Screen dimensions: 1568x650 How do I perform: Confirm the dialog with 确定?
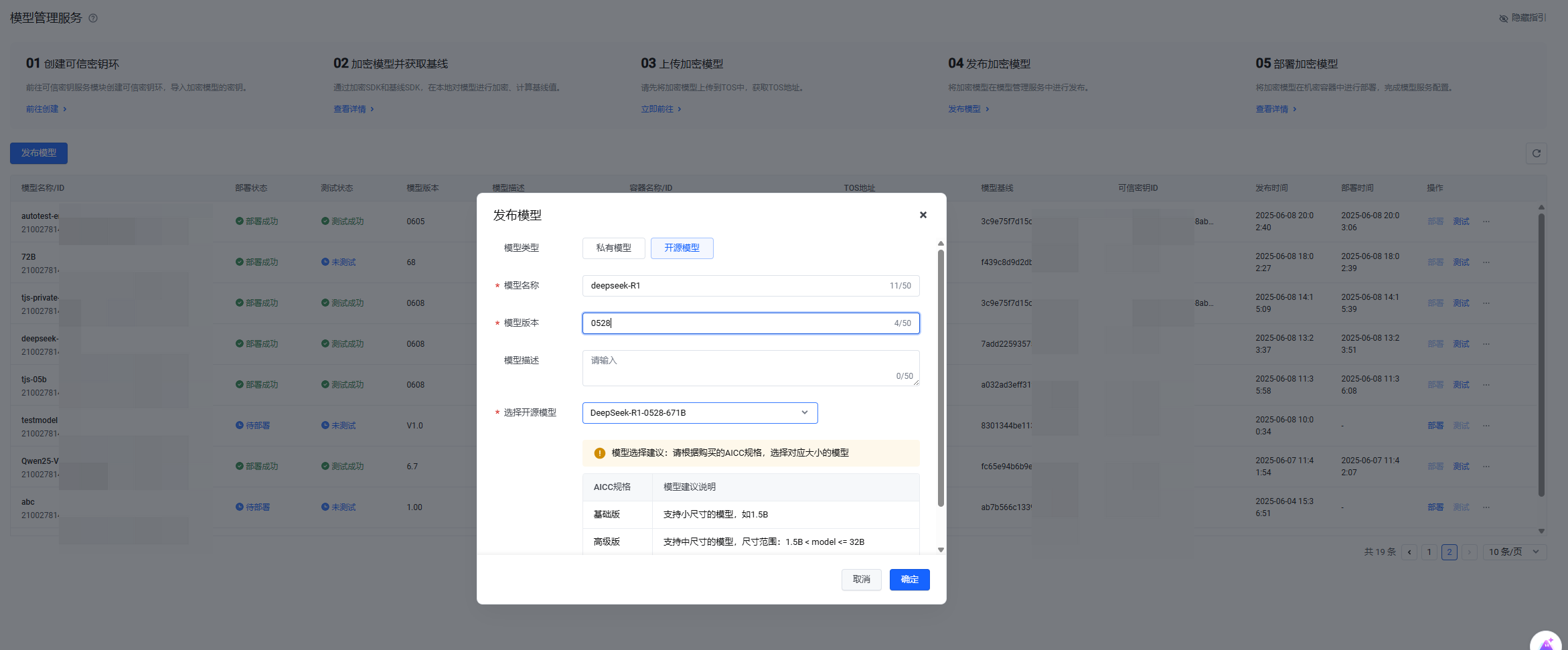tap(909, 580)
